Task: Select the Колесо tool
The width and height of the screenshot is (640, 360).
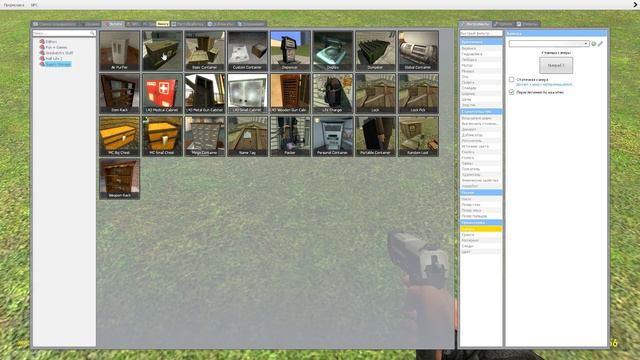Action: pos(481,158)
